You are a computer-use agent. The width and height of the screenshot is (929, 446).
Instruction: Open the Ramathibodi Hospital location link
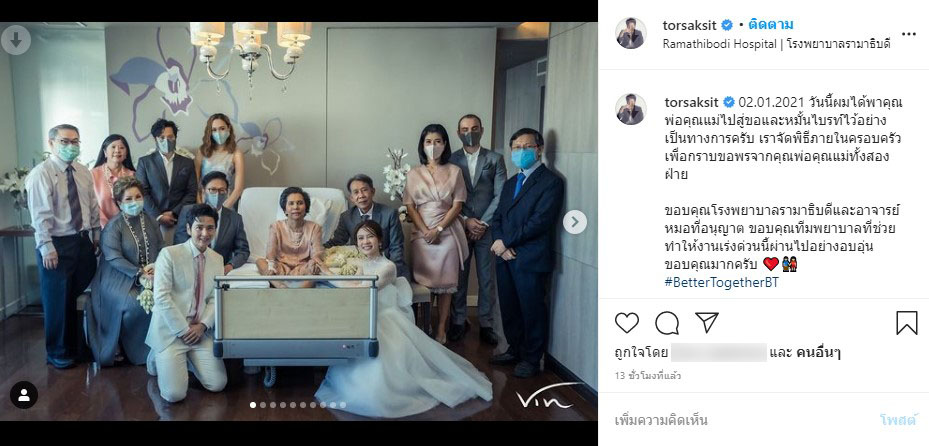[x=776, y=44]
